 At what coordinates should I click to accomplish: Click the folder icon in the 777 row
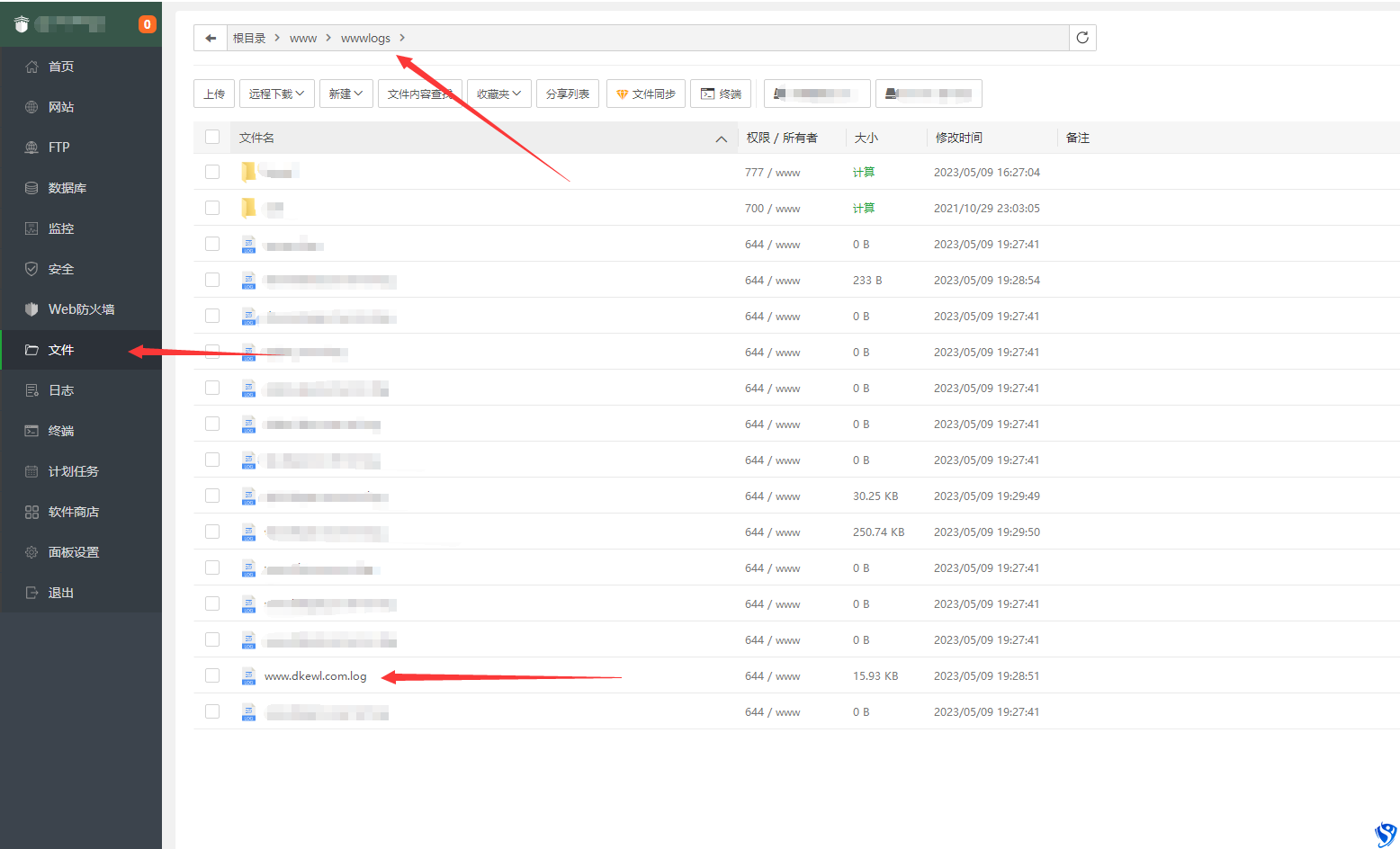coord(248,172)
